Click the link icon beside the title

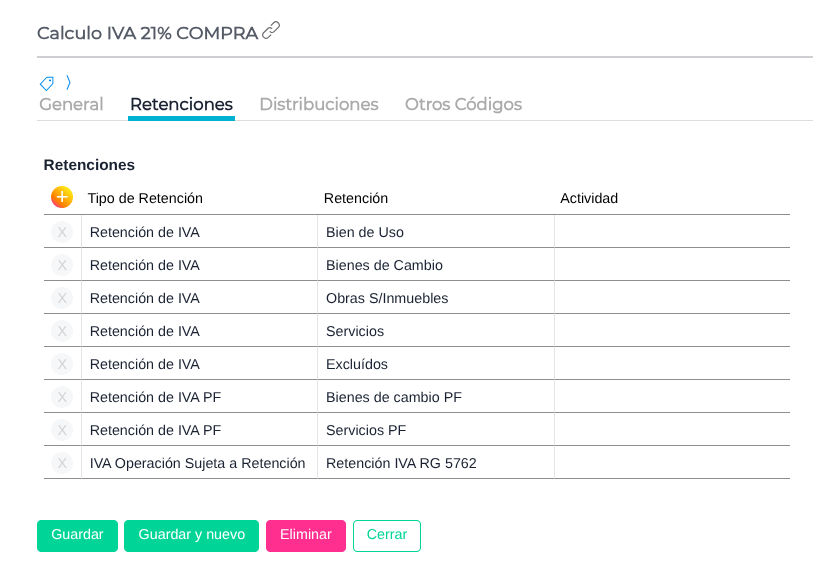[x=271, y=31]
